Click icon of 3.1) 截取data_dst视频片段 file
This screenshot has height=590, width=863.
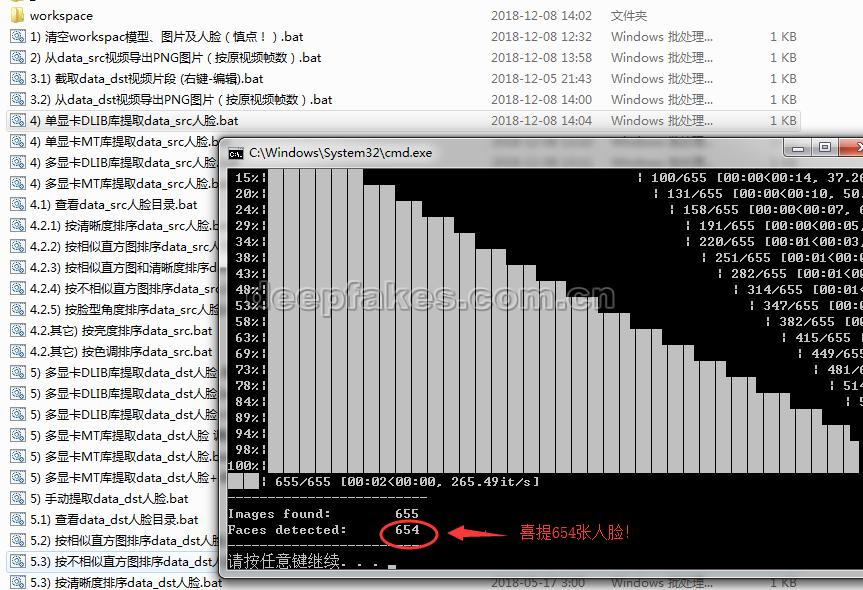[x=18, y=78]
